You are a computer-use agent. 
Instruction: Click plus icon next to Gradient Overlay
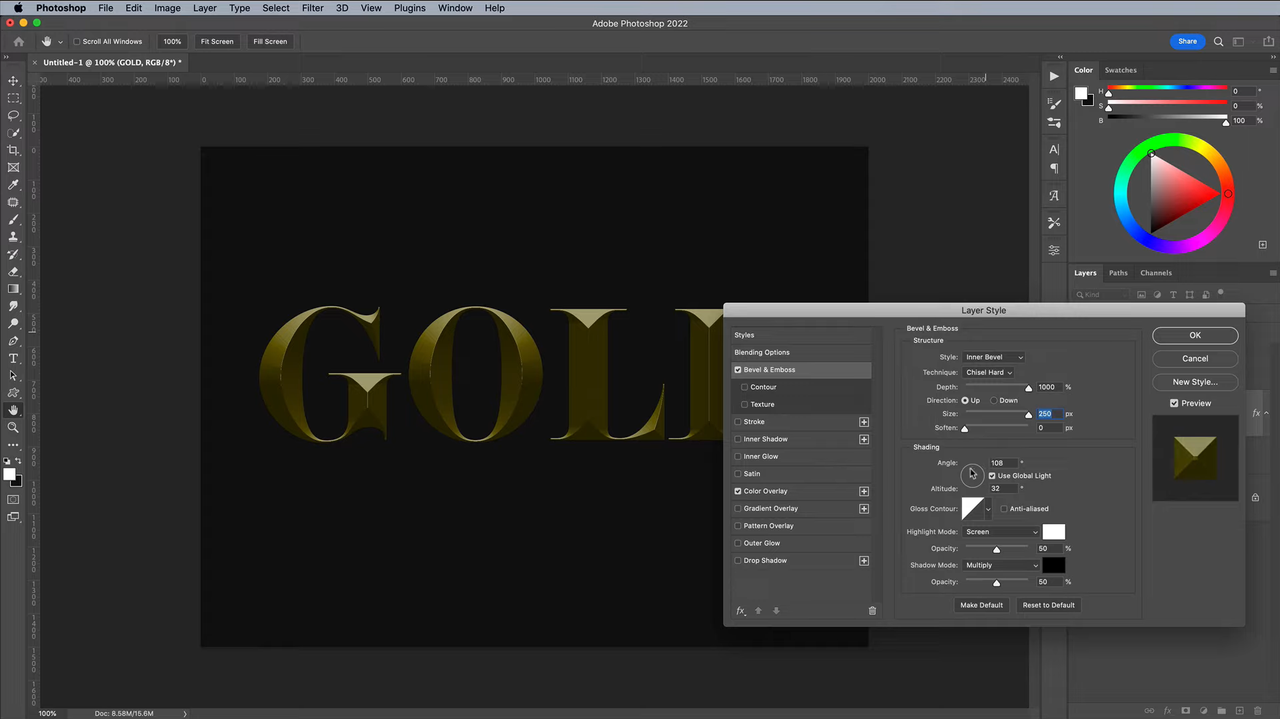(x=864, y=509)
